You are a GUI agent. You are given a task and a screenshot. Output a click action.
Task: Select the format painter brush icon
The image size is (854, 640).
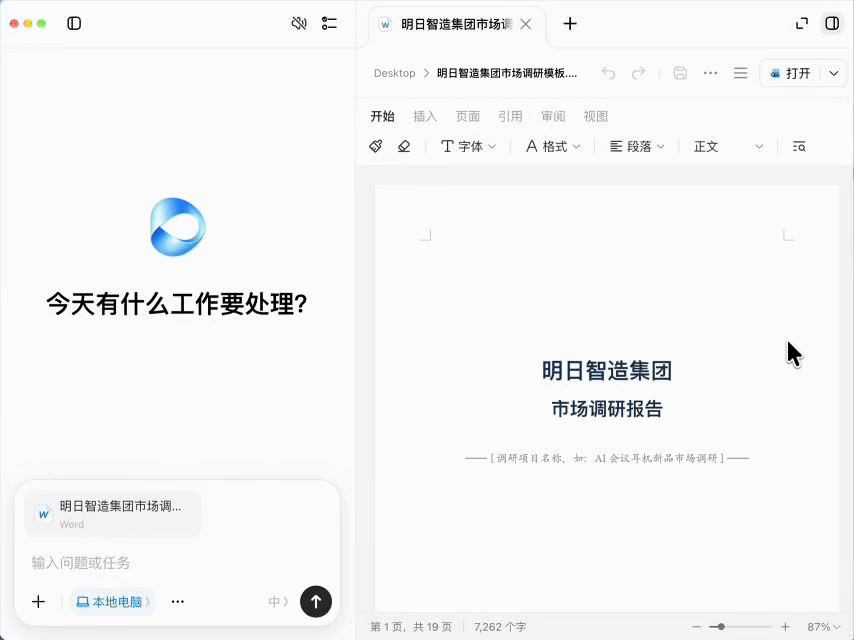376,146
